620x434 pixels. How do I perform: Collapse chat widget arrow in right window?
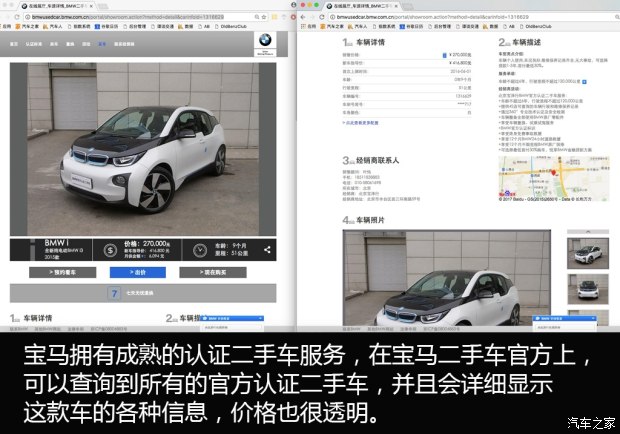pyautogui.click(x=593, y=318)
